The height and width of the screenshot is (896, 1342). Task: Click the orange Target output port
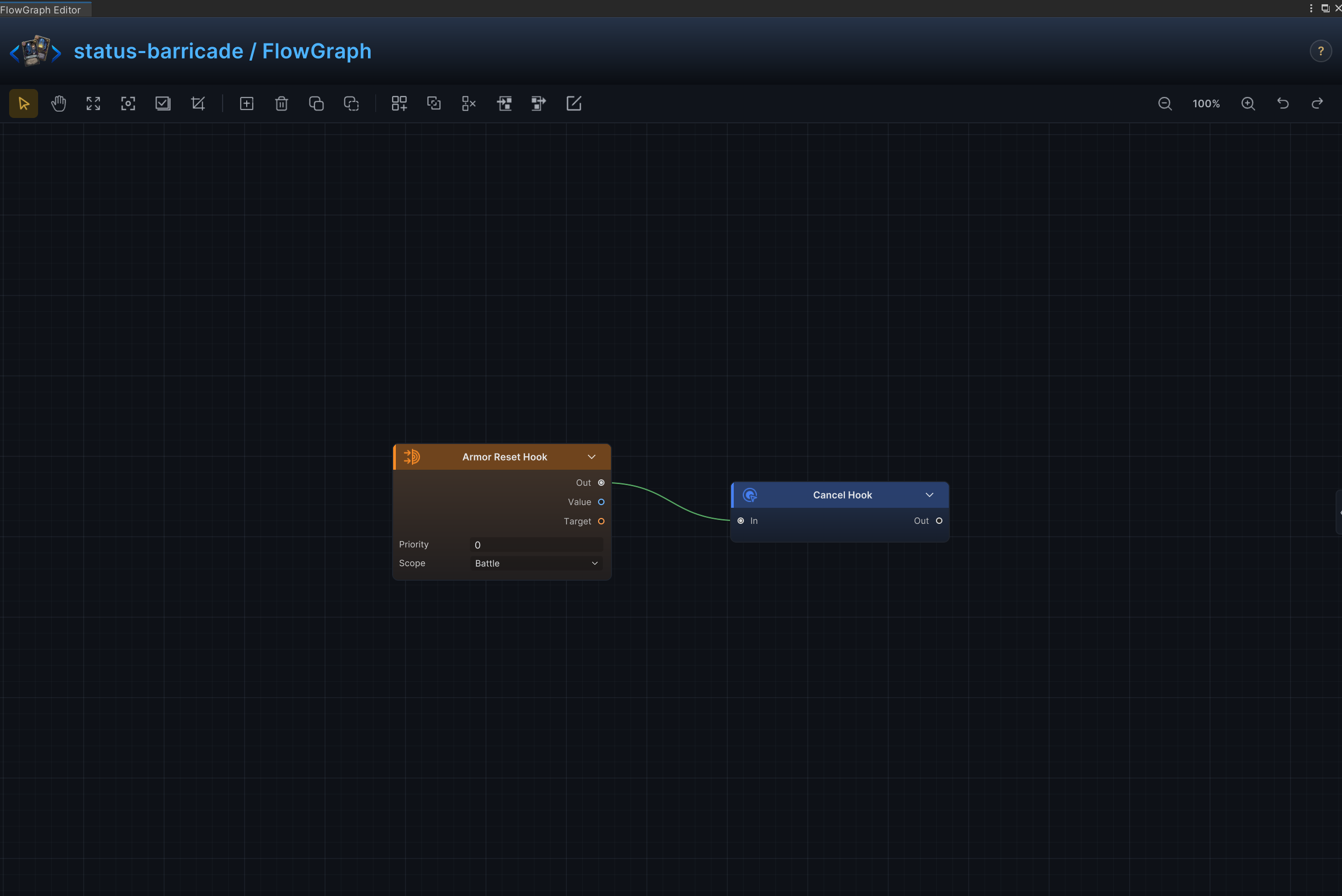coord(601,521)
